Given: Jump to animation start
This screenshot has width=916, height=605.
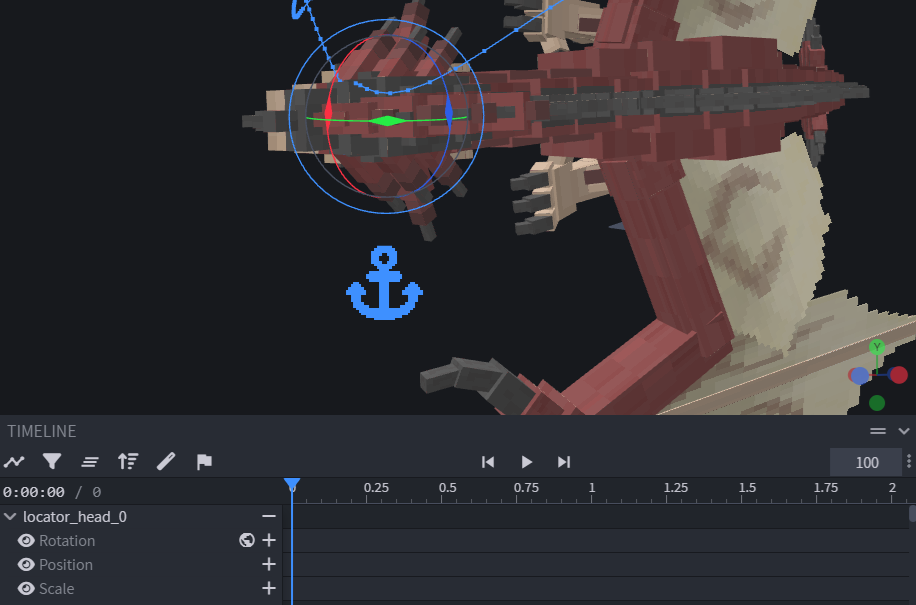Looking at the screenshot, I should pos(488,461).
